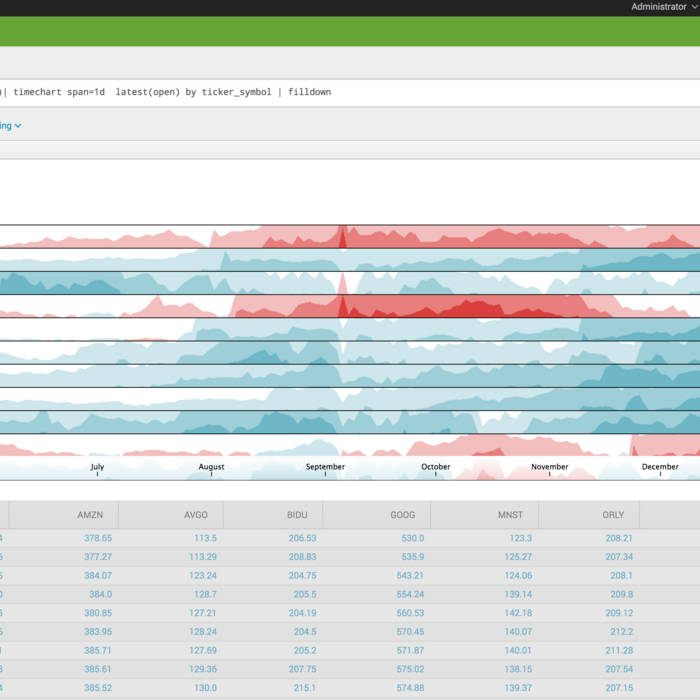
Task: Click ORLY value 211.28
Action: tap(619, 650)
